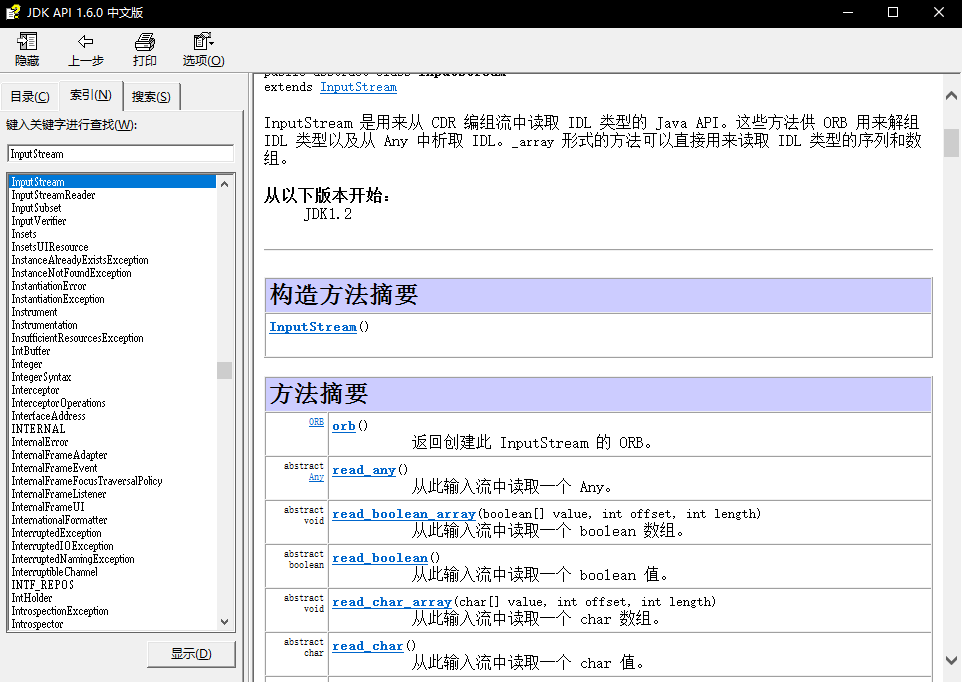Click the 显示(D) button
This screenshot has height=682, width=962.
coord(191,654)
